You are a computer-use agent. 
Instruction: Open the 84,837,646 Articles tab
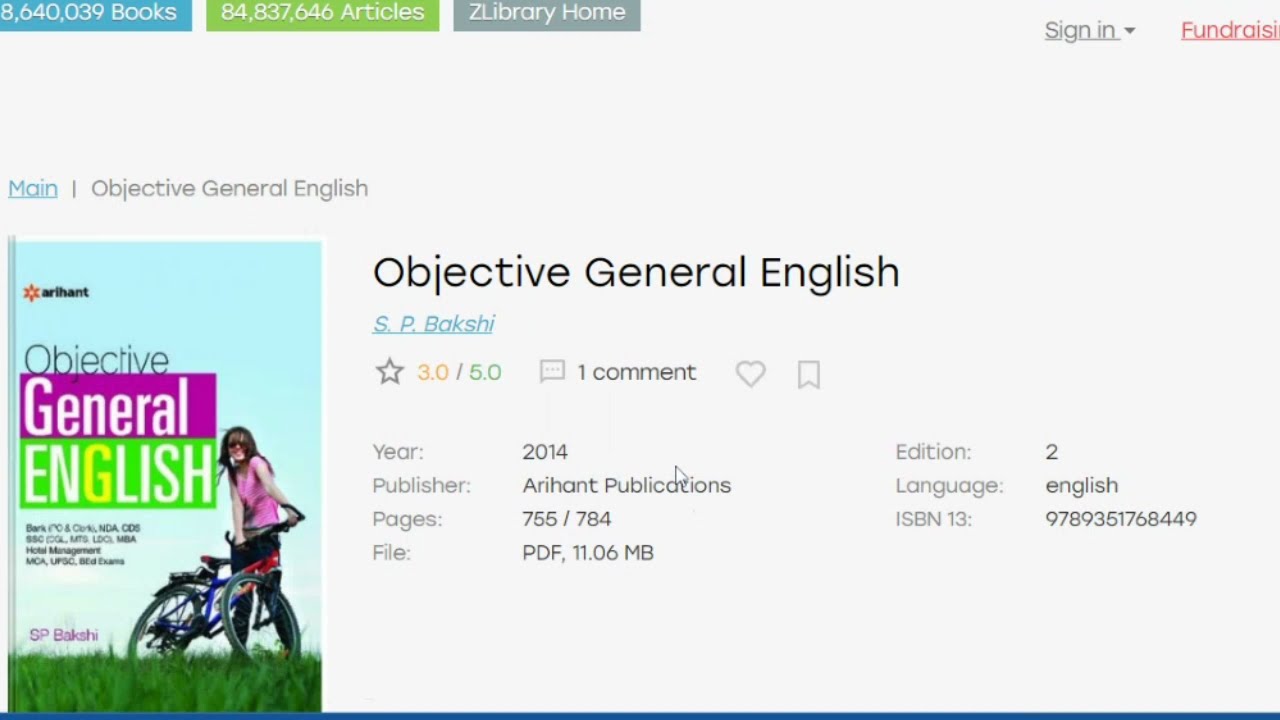click(x=322, y=13)
